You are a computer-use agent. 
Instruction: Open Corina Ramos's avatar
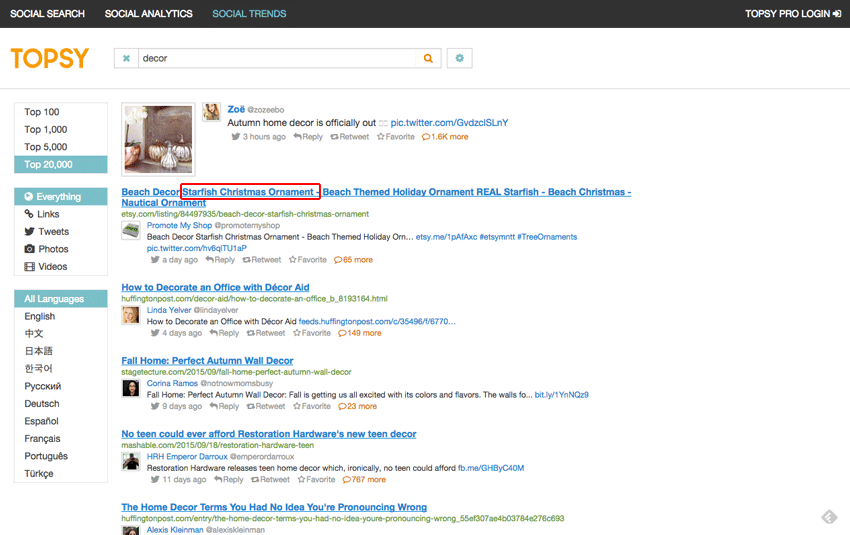pyautogui.click(x=131, y=388)
